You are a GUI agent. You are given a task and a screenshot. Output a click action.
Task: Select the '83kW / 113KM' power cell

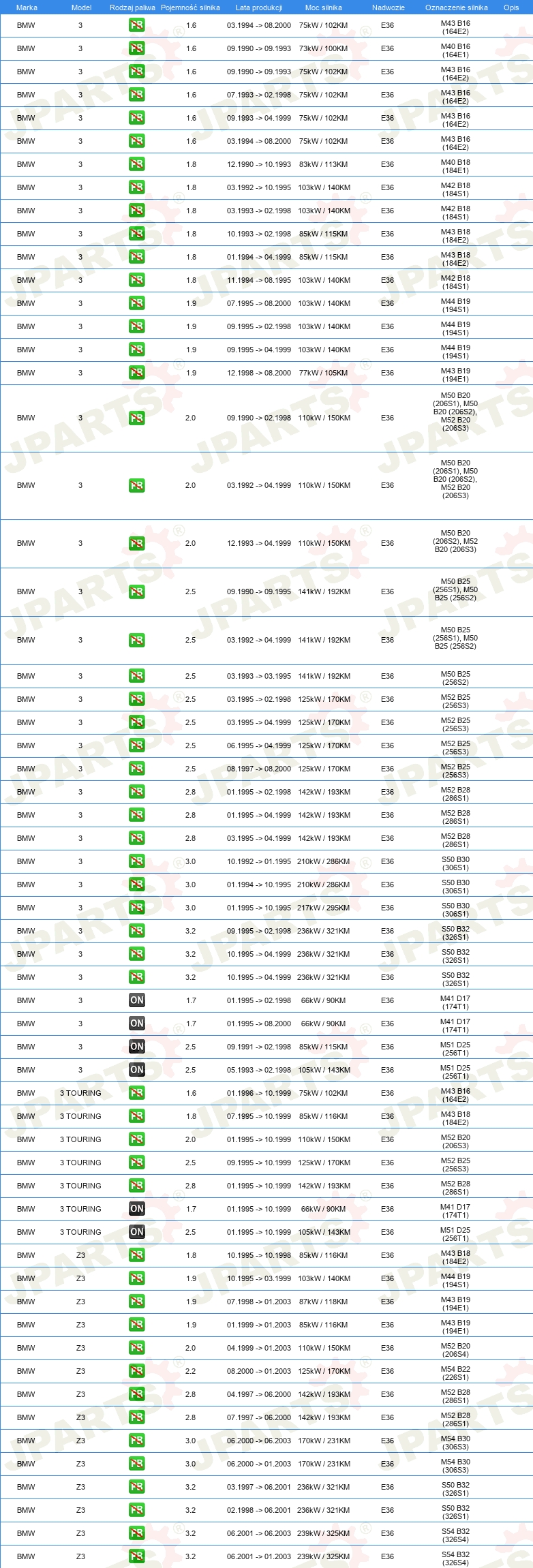coord(323,164)
